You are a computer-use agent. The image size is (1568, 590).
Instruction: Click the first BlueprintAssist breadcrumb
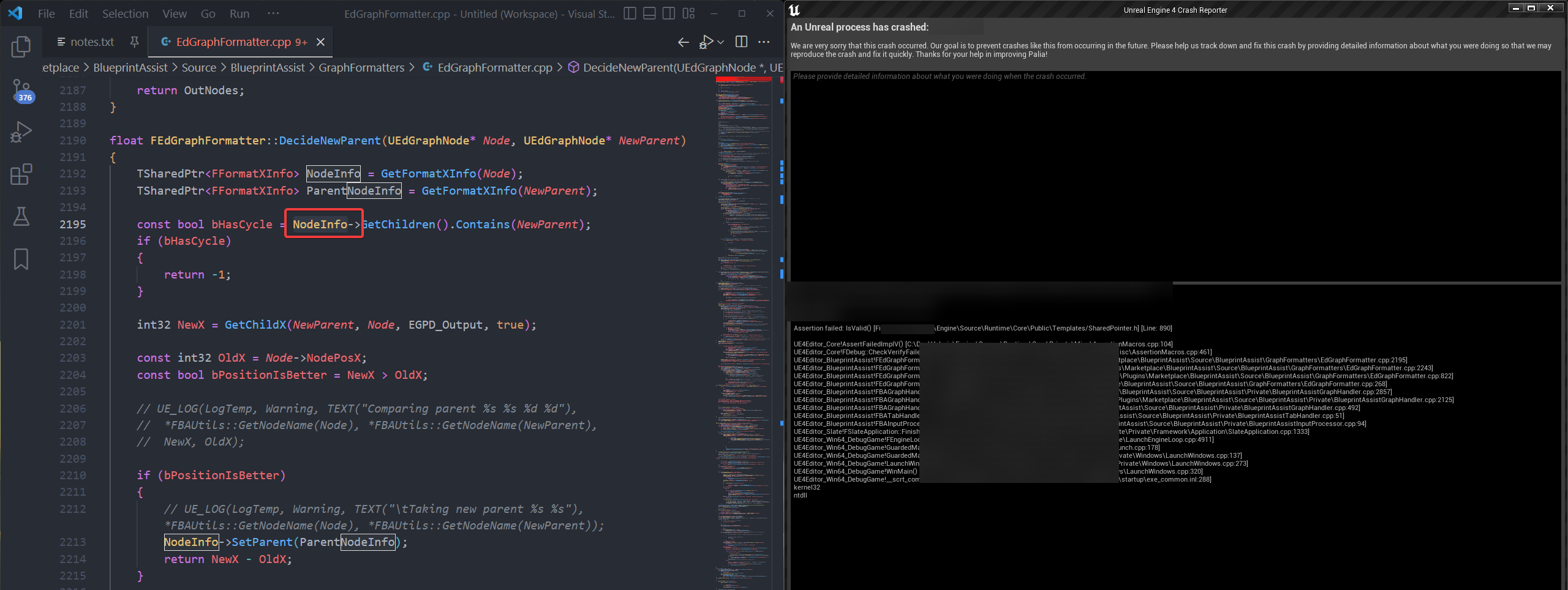click(130, 67)
